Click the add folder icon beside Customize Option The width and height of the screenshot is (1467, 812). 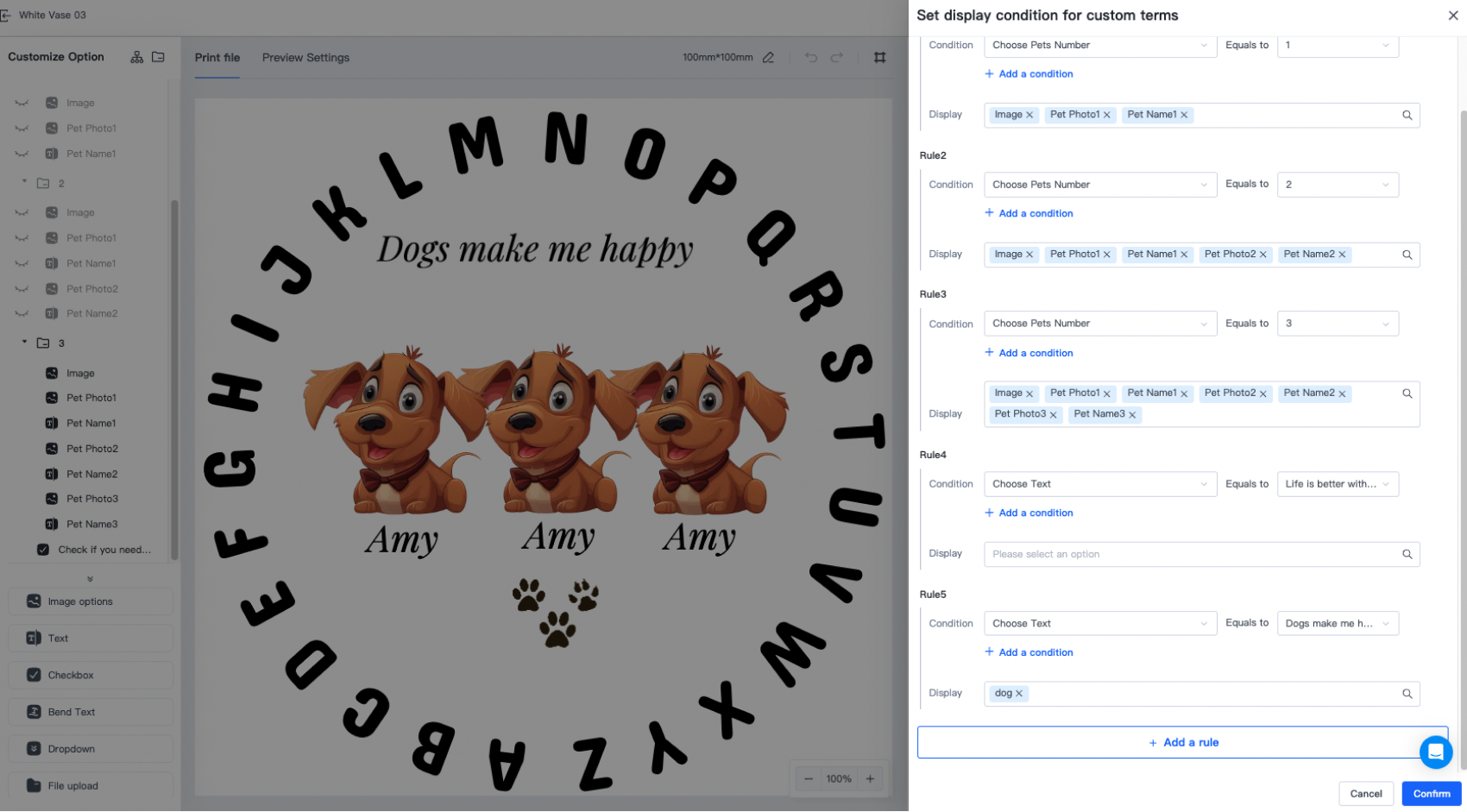pos(158,57)
